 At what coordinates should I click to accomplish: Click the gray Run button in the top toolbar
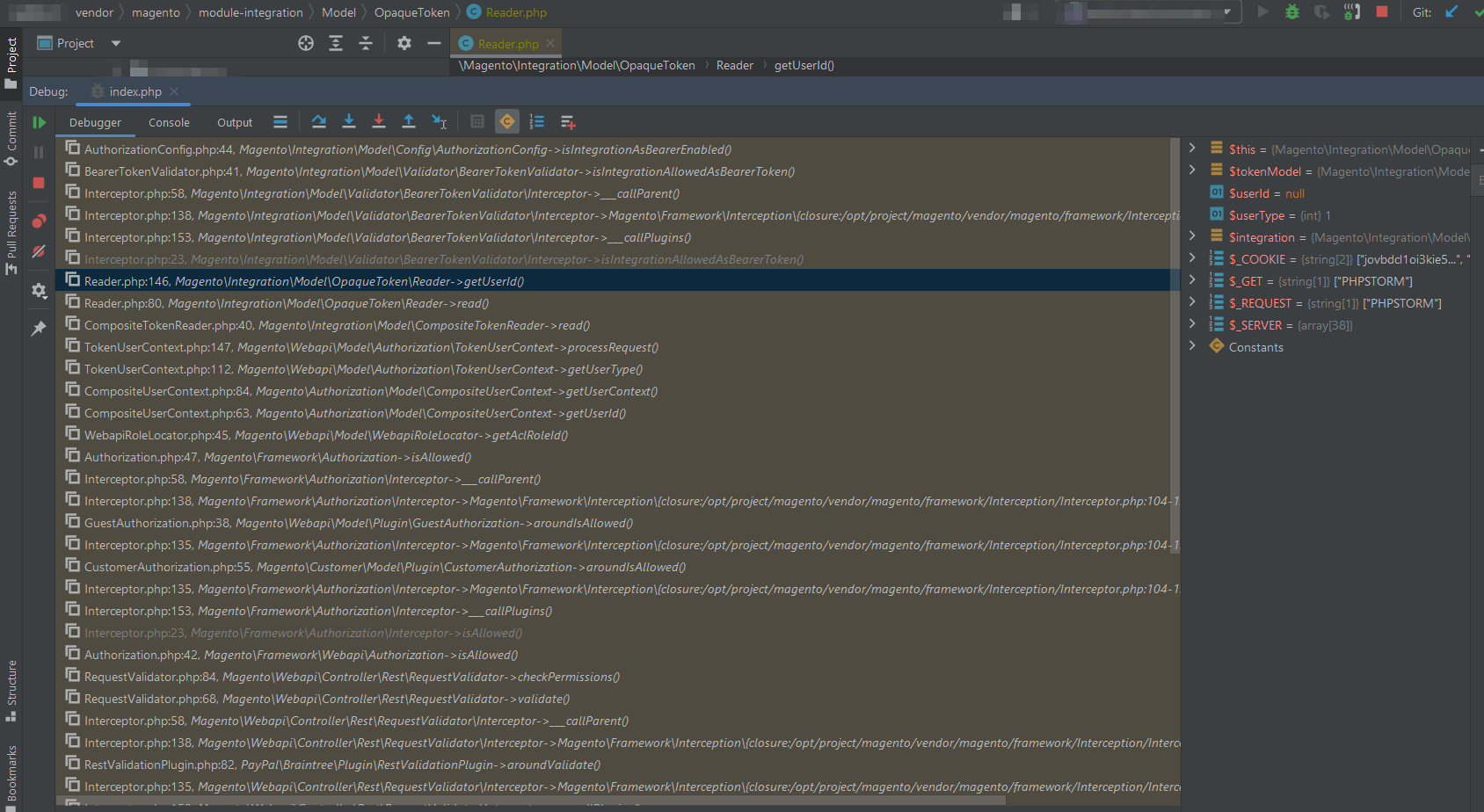click(x=1263, y=11)
